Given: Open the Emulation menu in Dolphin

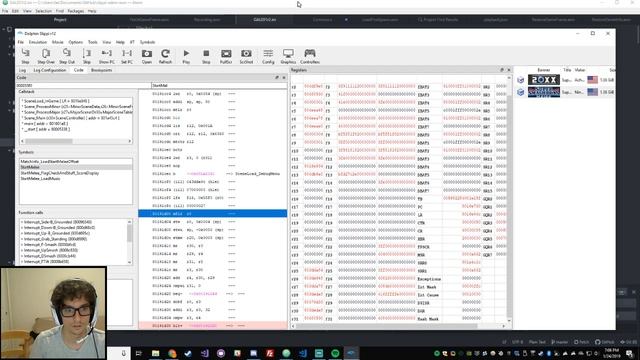Looking at the screenshot, I should tap(38, 42).
